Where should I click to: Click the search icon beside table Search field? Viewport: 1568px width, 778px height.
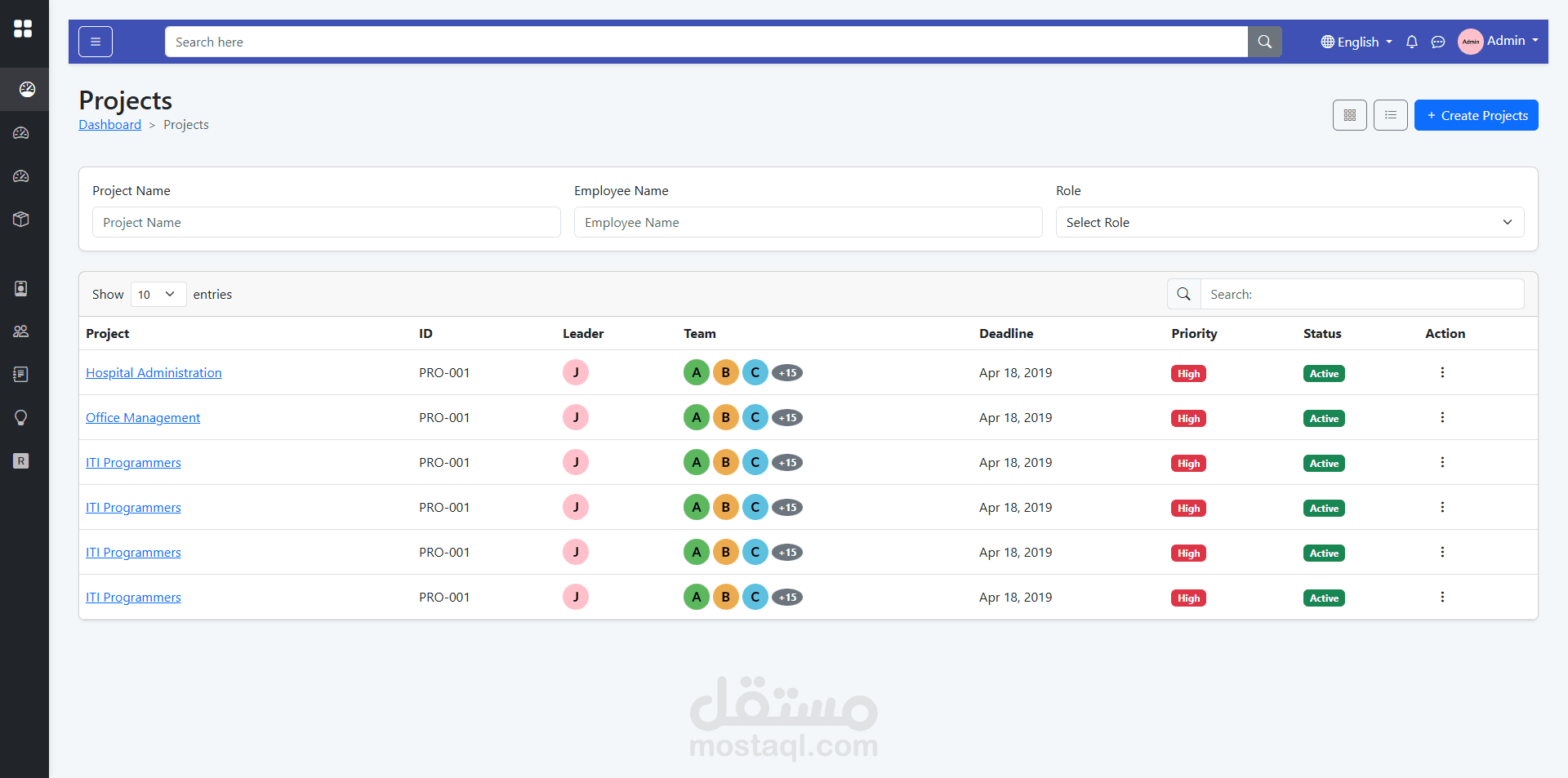click(x=1183, y=294)
